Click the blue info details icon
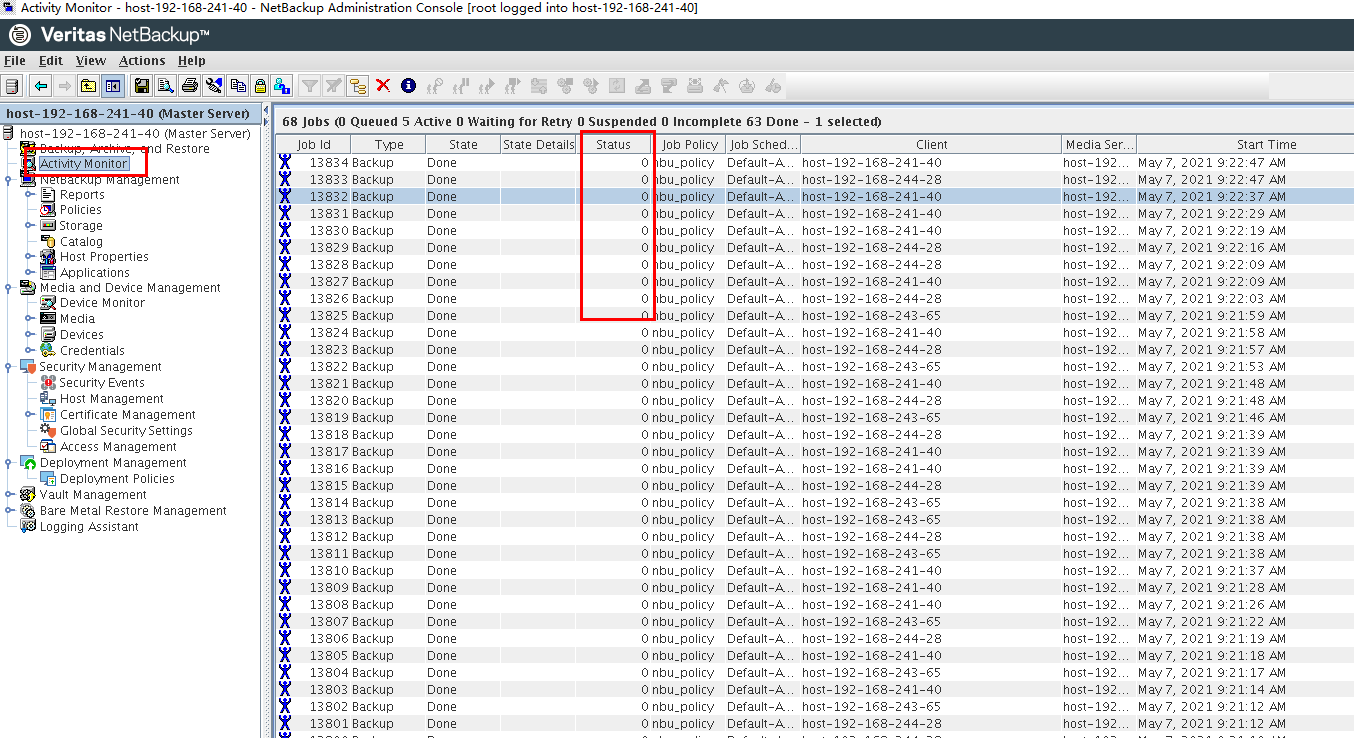1354x738 pixels. (408, 86)
